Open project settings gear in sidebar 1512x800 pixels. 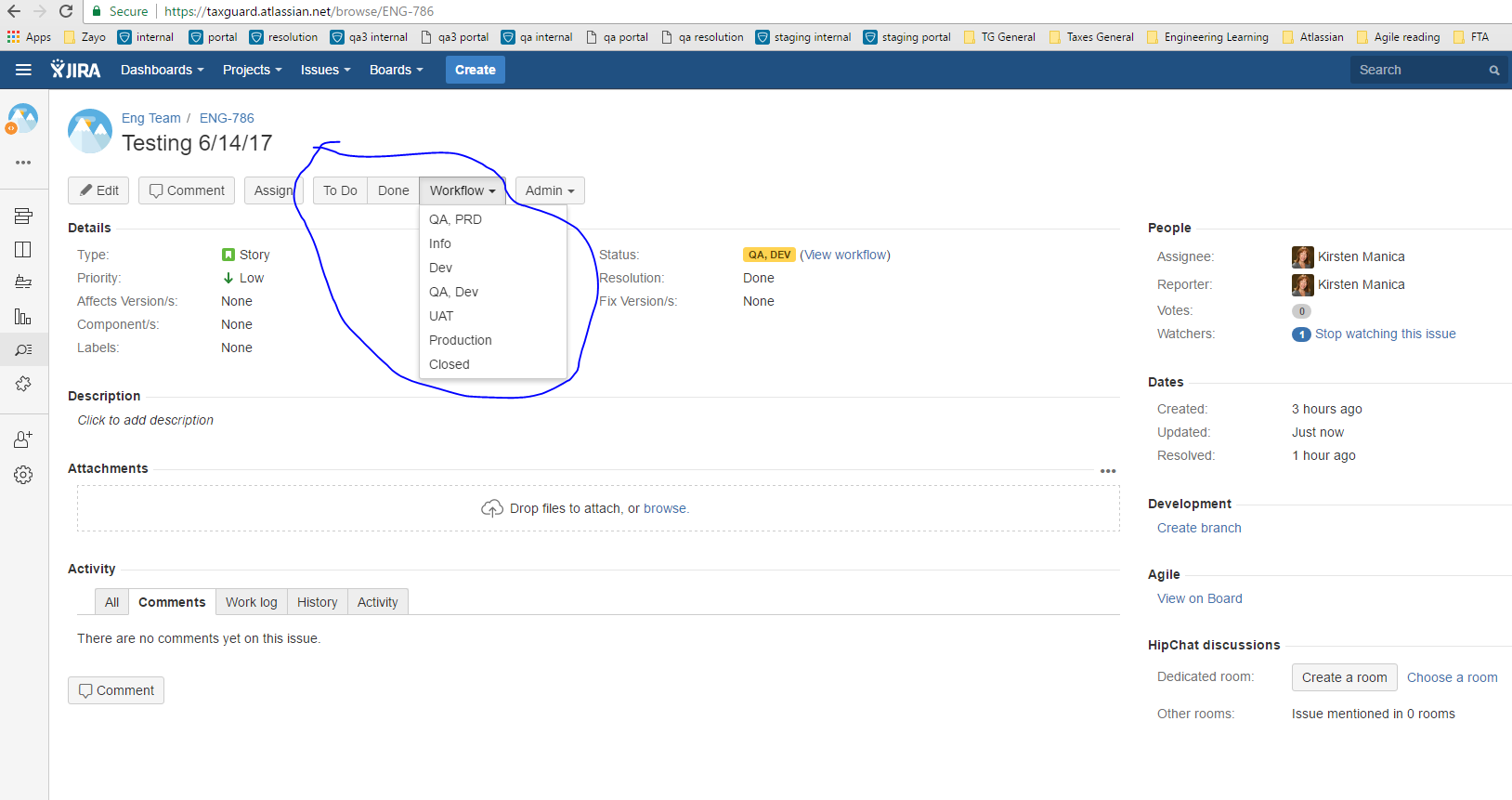[23, 475]
